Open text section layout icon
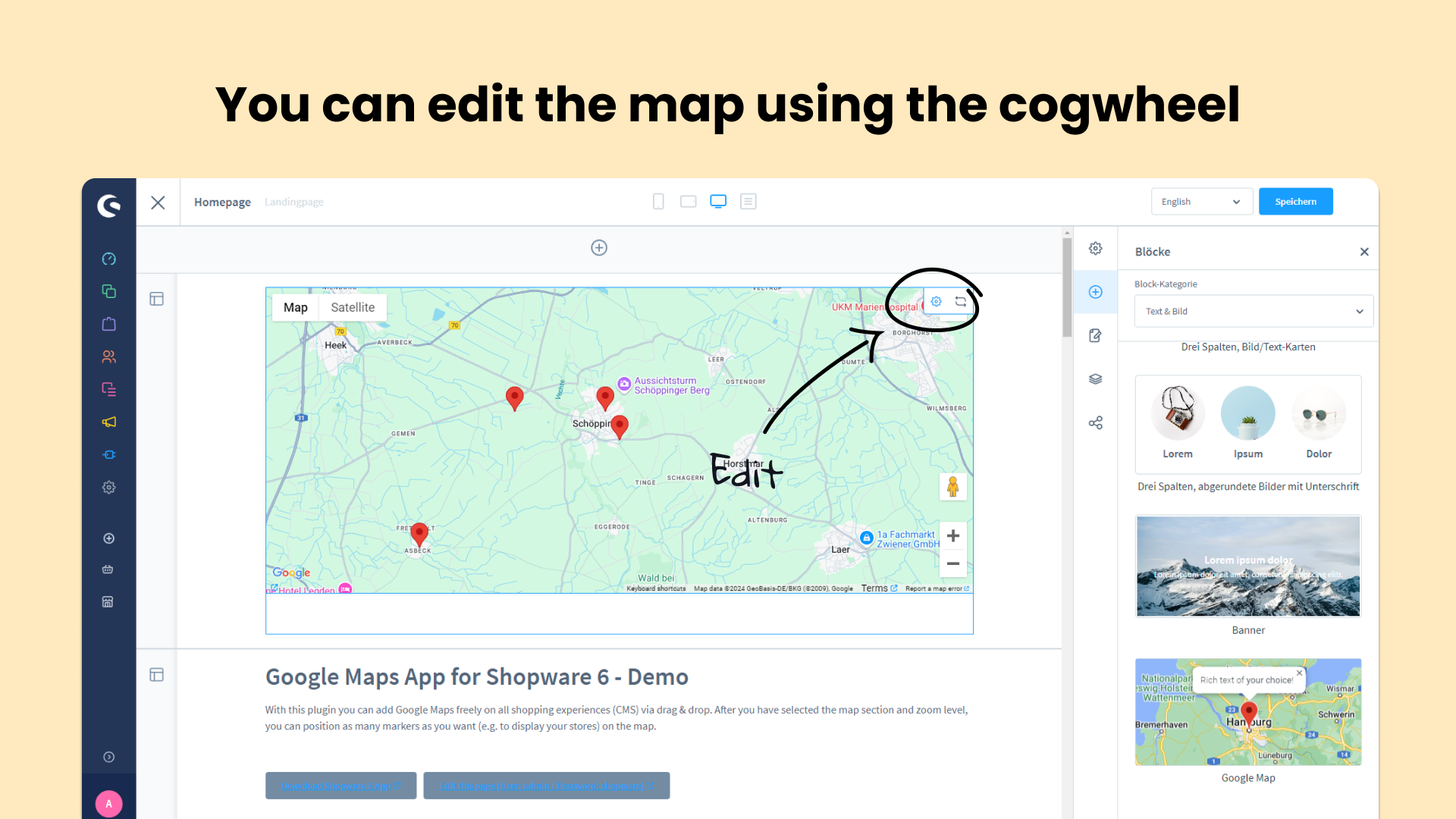 pos(157,675)
